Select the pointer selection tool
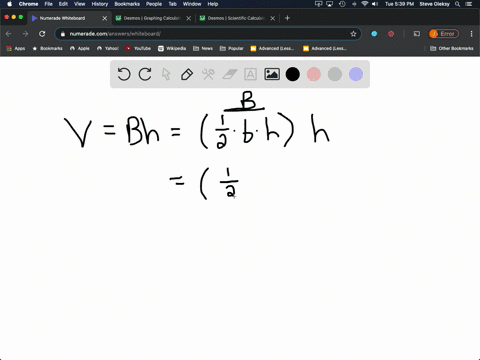480x360 pixels. 166,74
